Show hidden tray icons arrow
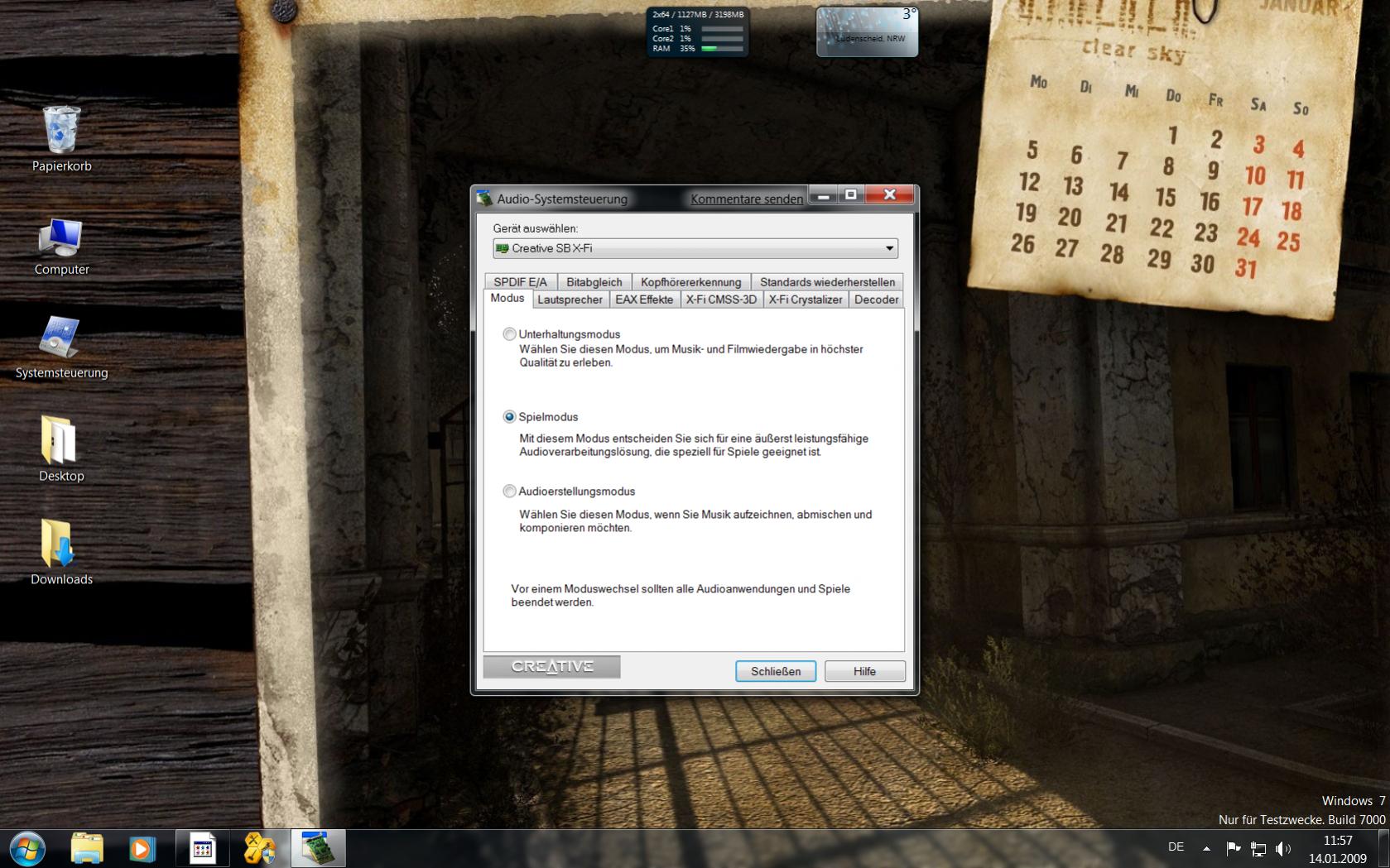Viewport: 1390px width, 868px height. click(x=1206, y=848)
